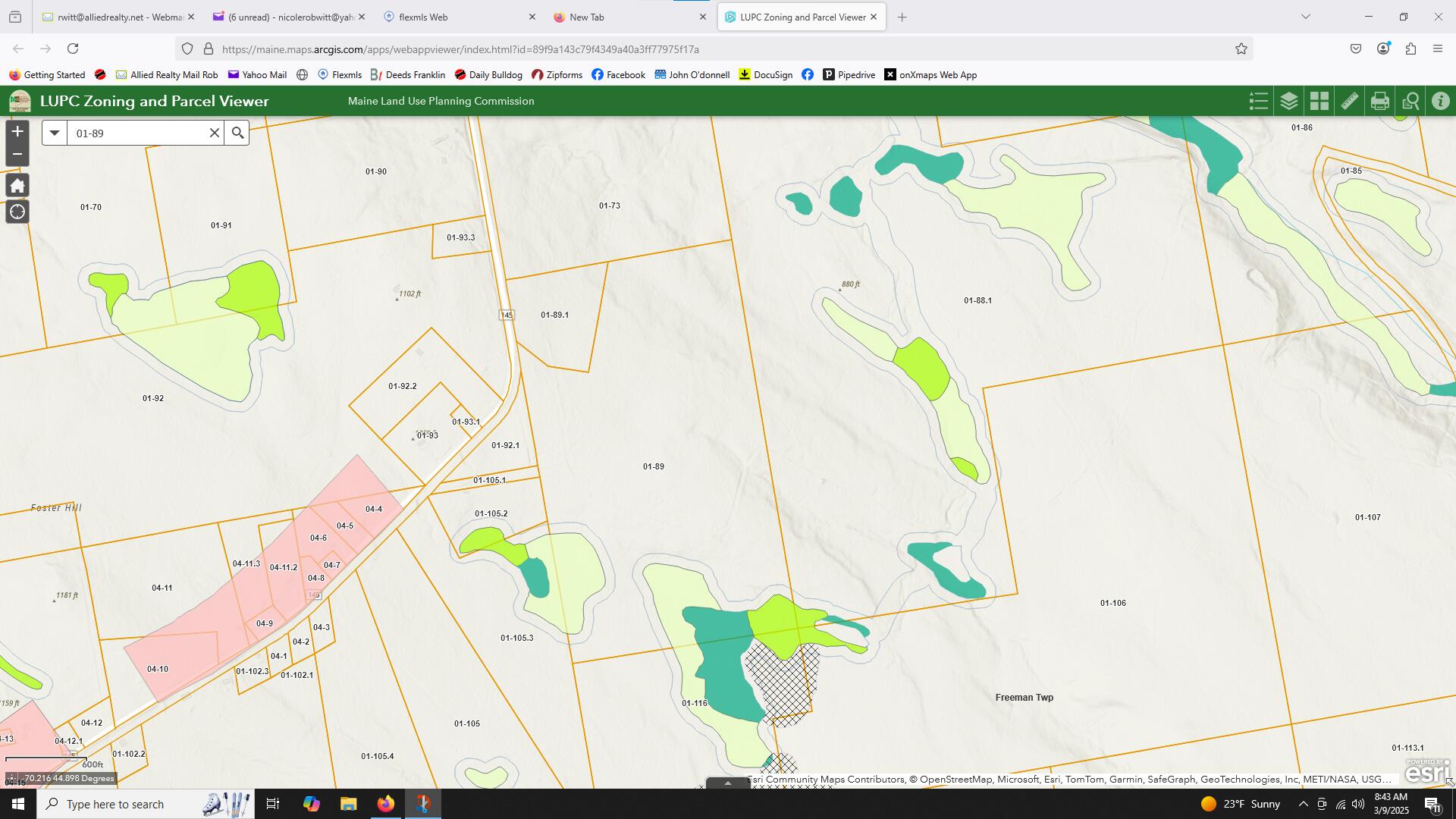
Task: Open the Query search widget
Action: (1410, 101)
